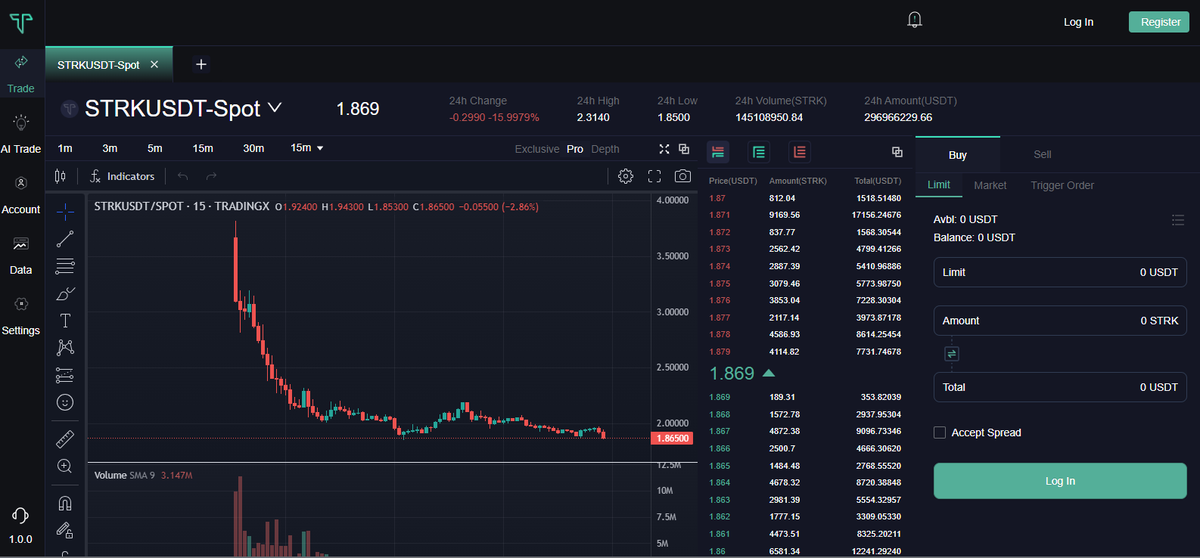1200x558 pixels.
Task: Focus the Amount STRK input field
Action: (x=1060, y=320)
